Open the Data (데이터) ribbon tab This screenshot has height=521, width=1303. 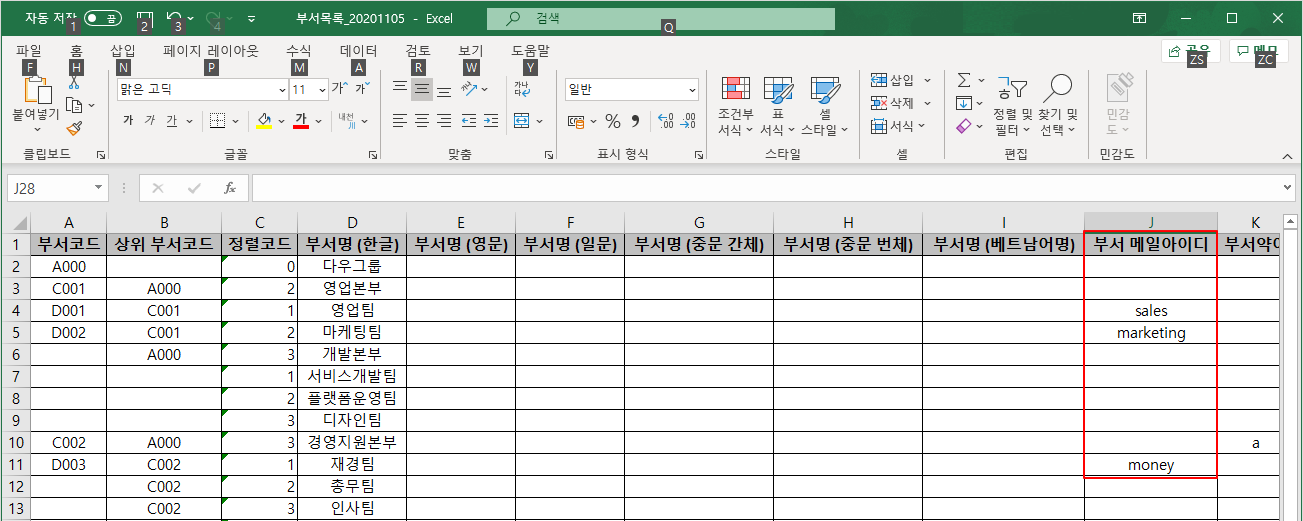coord(358,50)
